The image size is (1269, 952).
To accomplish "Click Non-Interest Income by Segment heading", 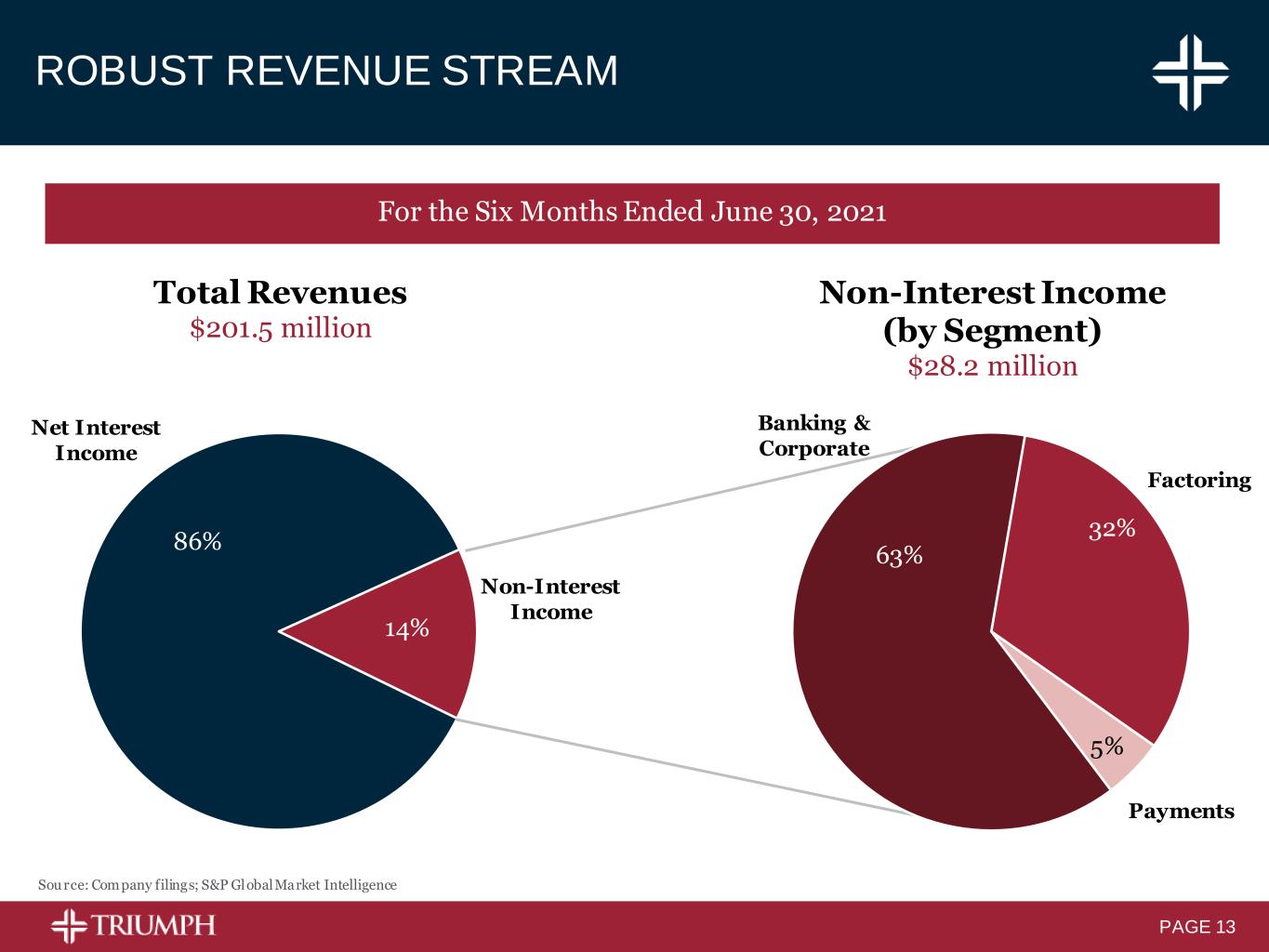I will tap(992, 311).
